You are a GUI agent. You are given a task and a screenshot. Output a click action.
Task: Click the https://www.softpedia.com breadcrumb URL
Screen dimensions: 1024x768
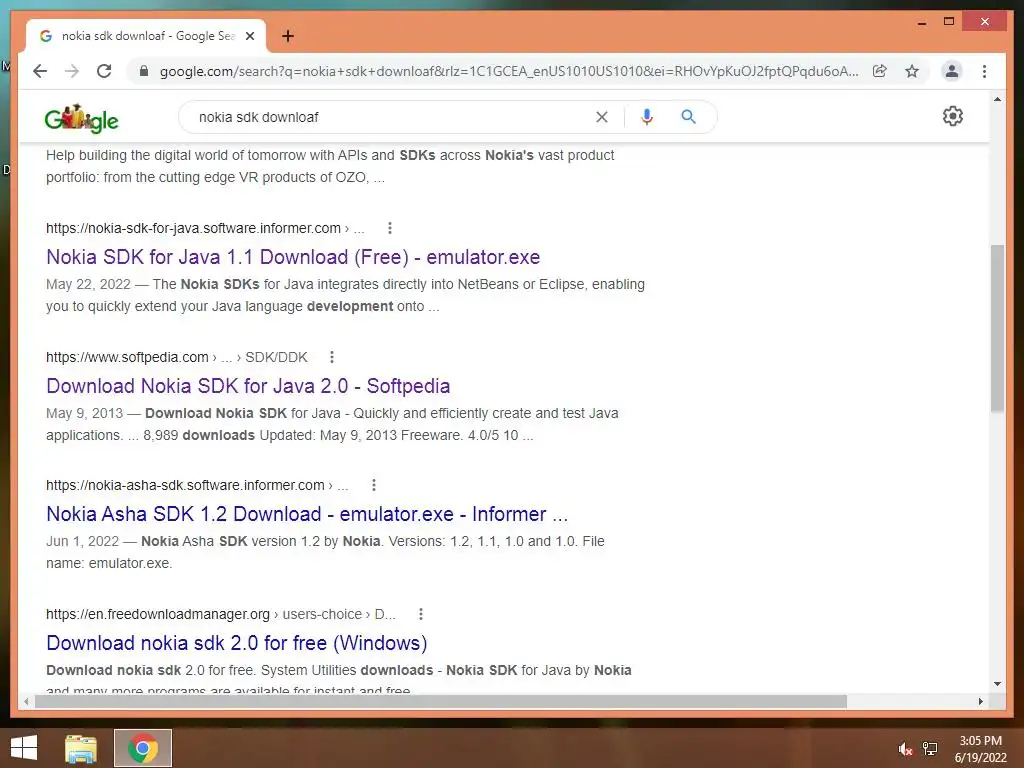127,357
